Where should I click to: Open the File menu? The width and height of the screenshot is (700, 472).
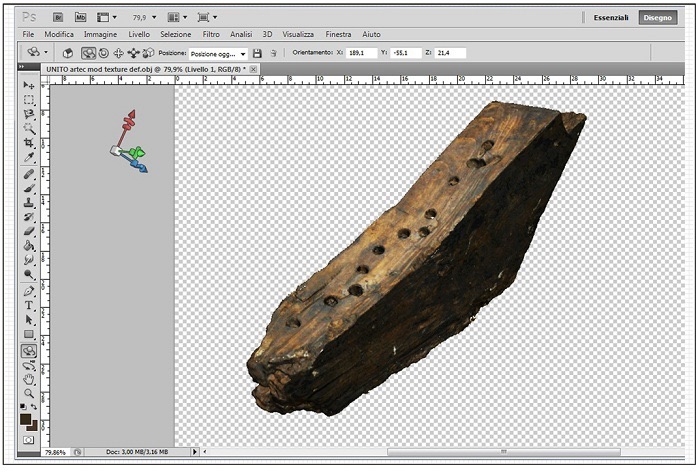[x=28, y=34]
